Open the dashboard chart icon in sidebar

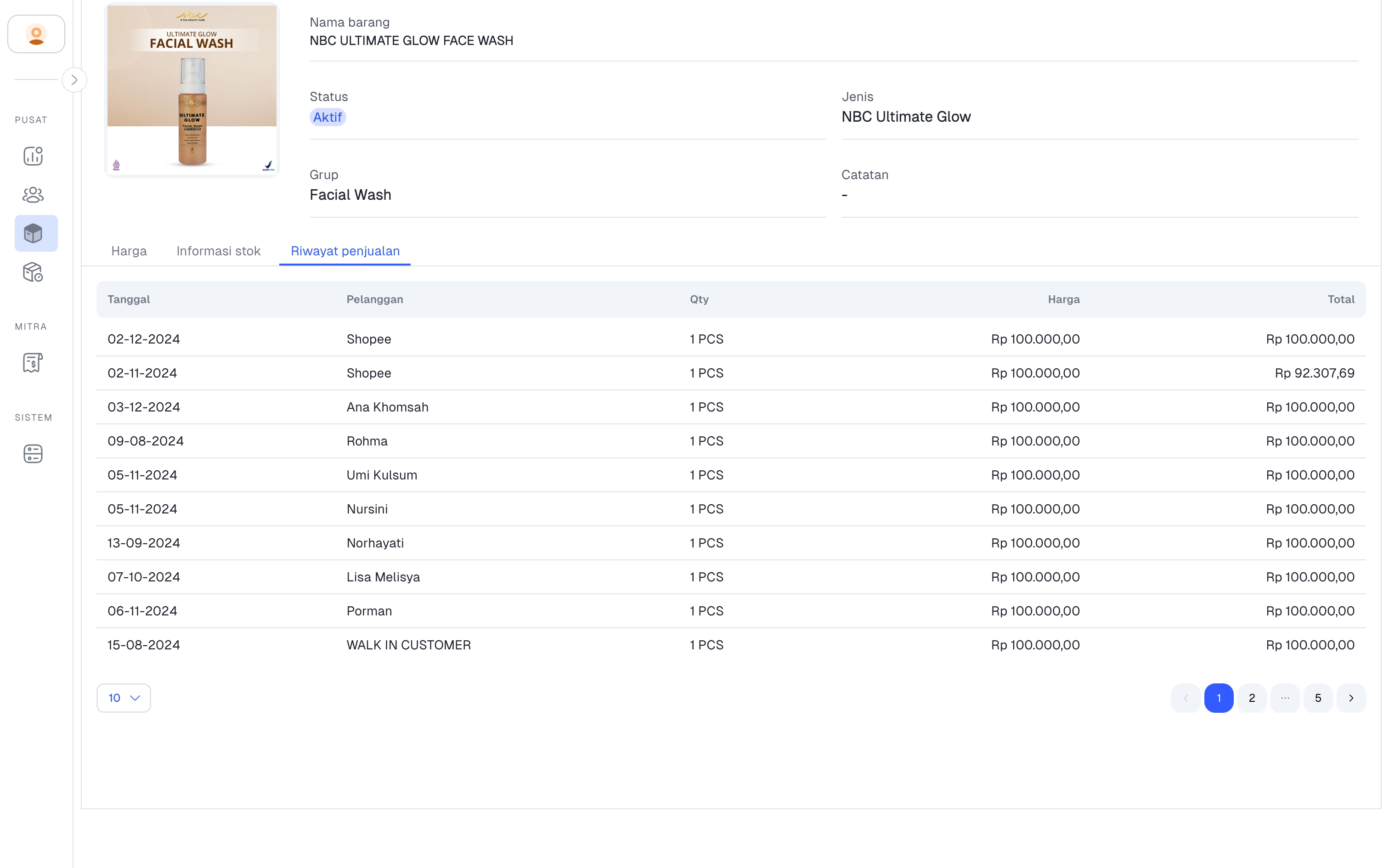pyautogui.click(x=33, y=156)
